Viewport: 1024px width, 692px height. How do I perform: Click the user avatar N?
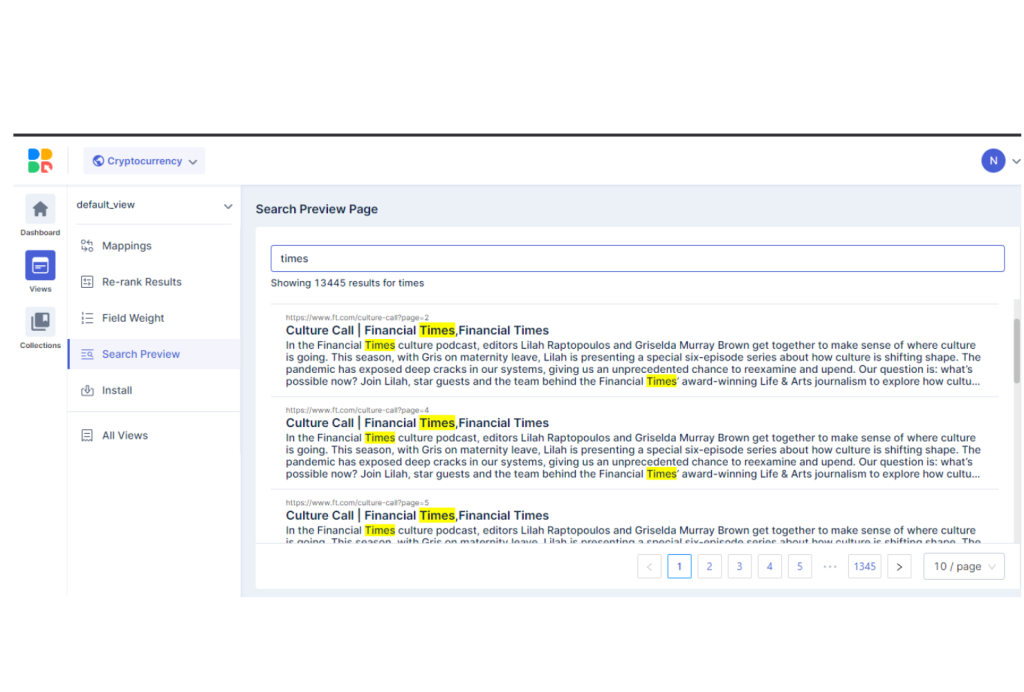point(992,161)
